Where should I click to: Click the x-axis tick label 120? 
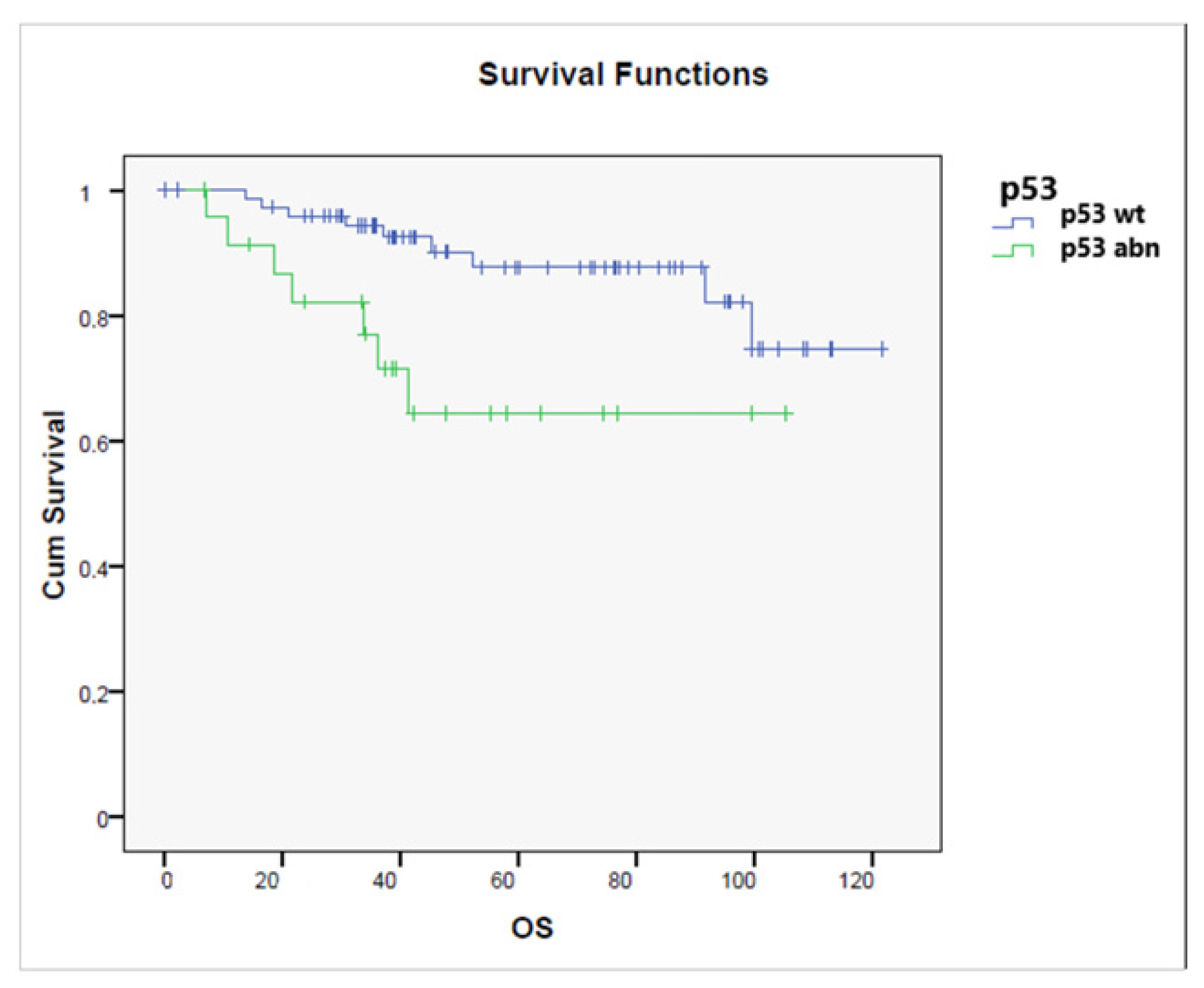point(856,880)
